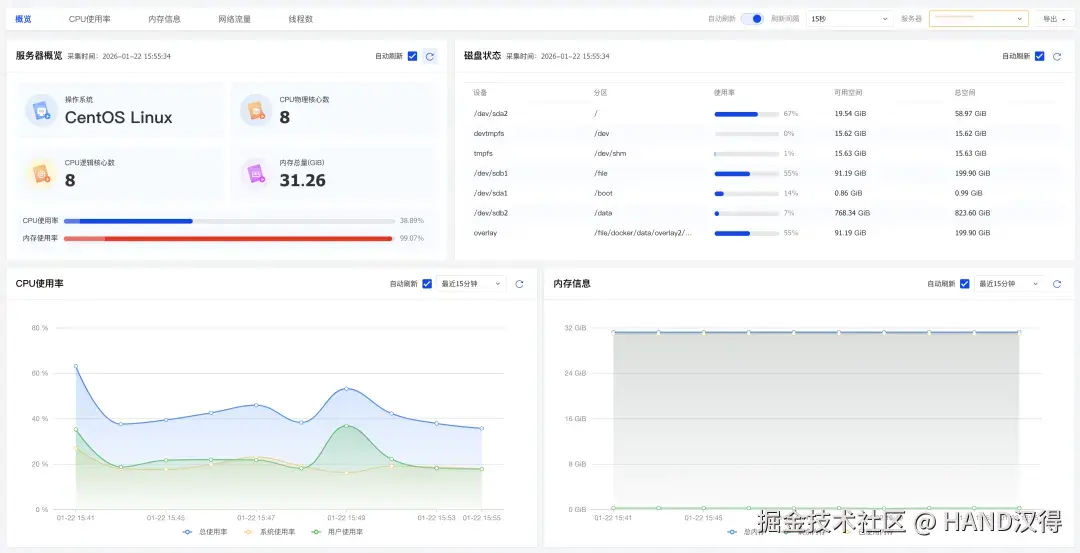Click refresh icon on 内存信息 chart
The height and width of the screenshot is (553, 1080).
[x=1057, y=284]
